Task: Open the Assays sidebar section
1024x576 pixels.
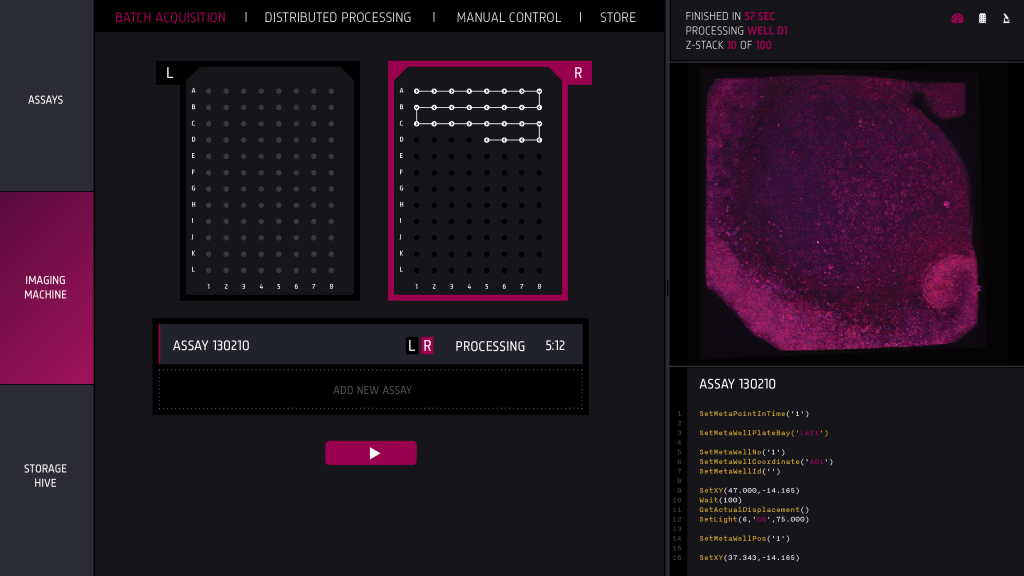Action: 46,100
